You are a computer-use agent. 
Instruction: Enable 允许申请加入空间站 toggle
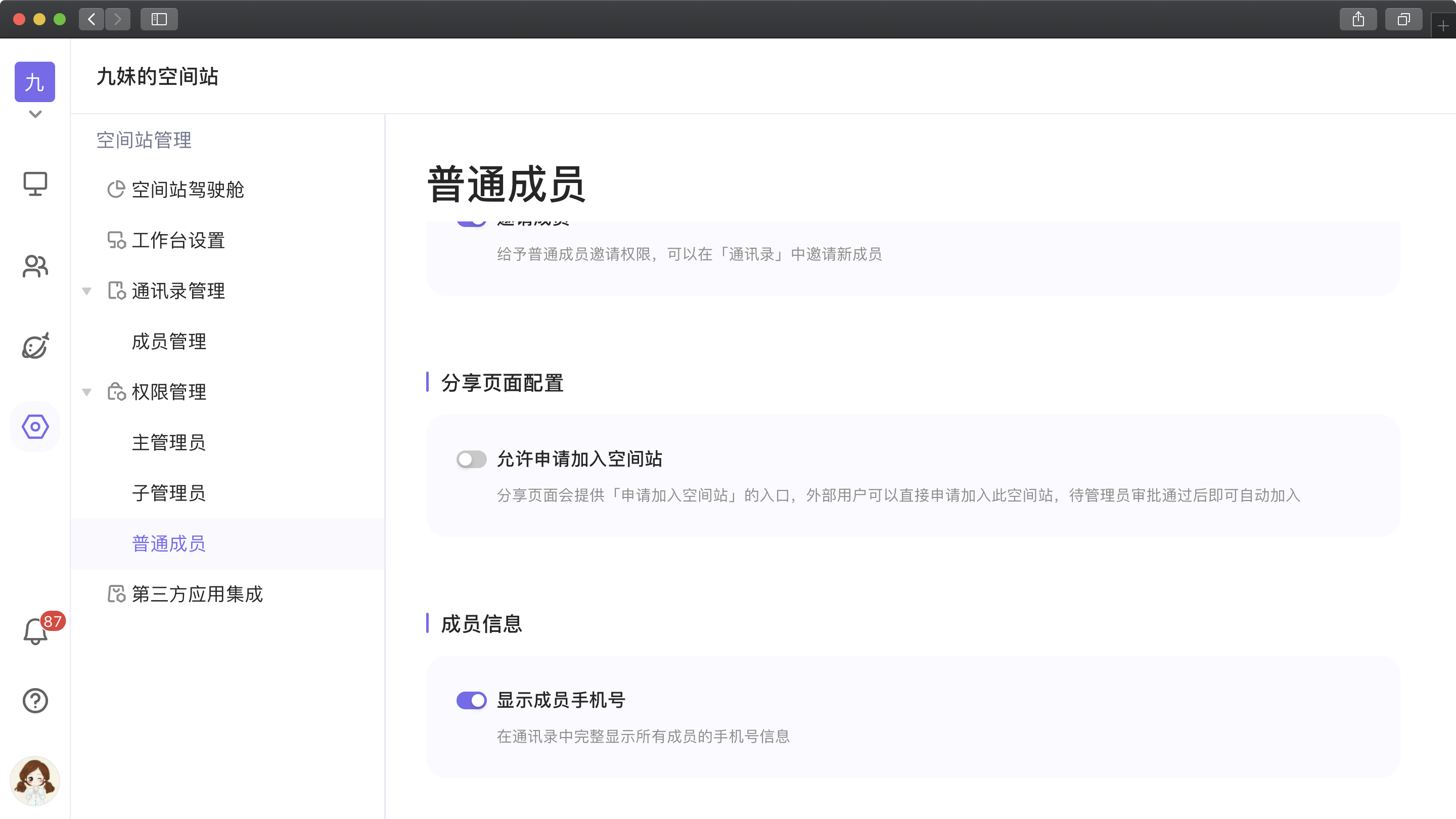(471, 460)
